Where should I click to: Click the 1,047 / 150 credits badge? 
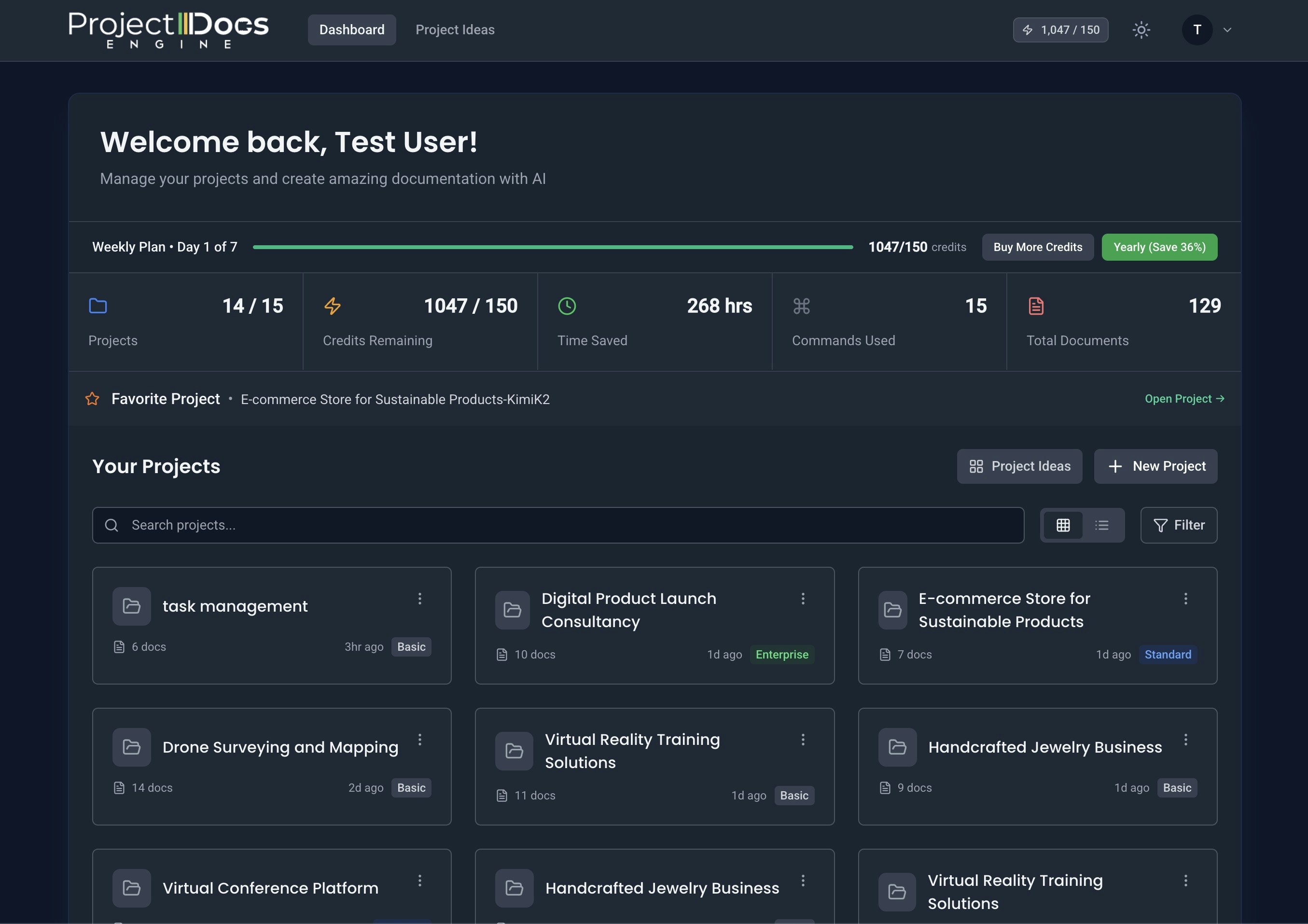(1060, 29)
